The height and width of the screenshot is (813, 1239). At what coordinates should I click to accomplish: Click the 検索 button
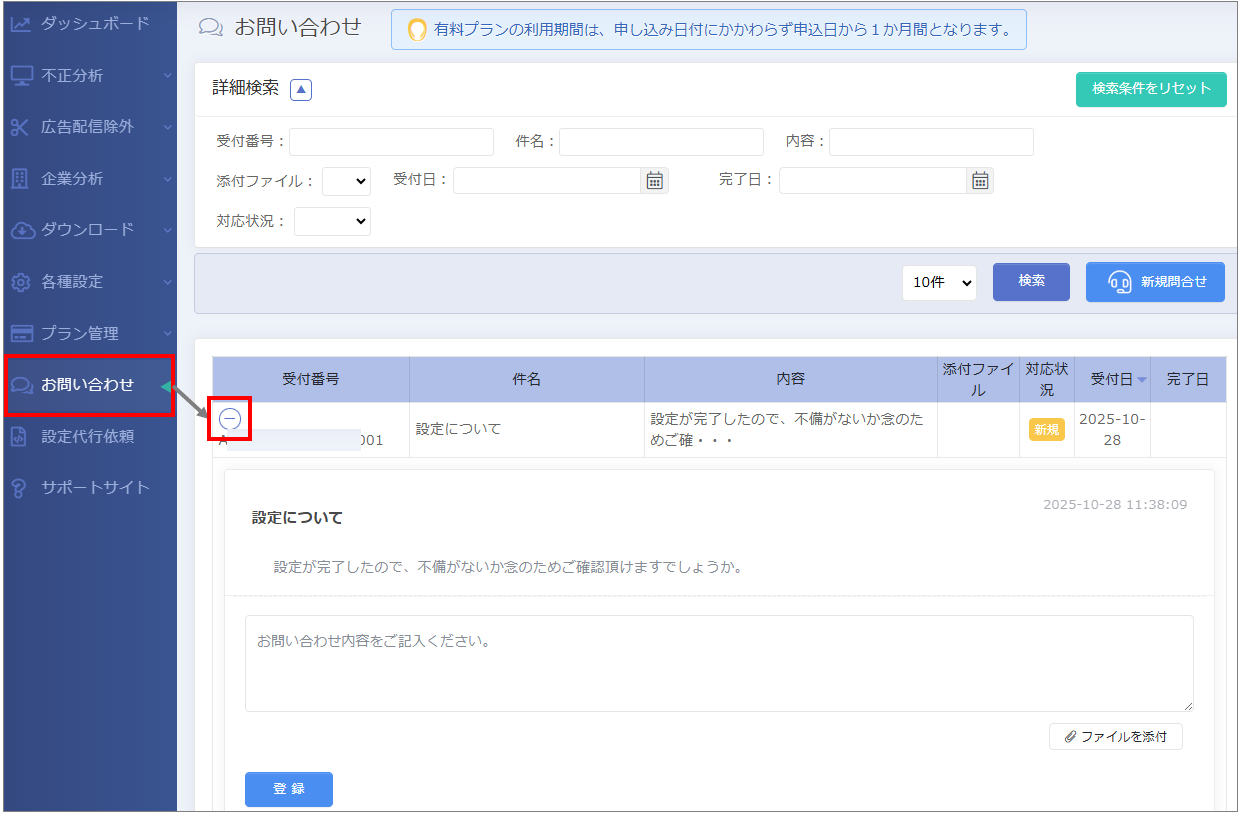[x=1031, y=282]
